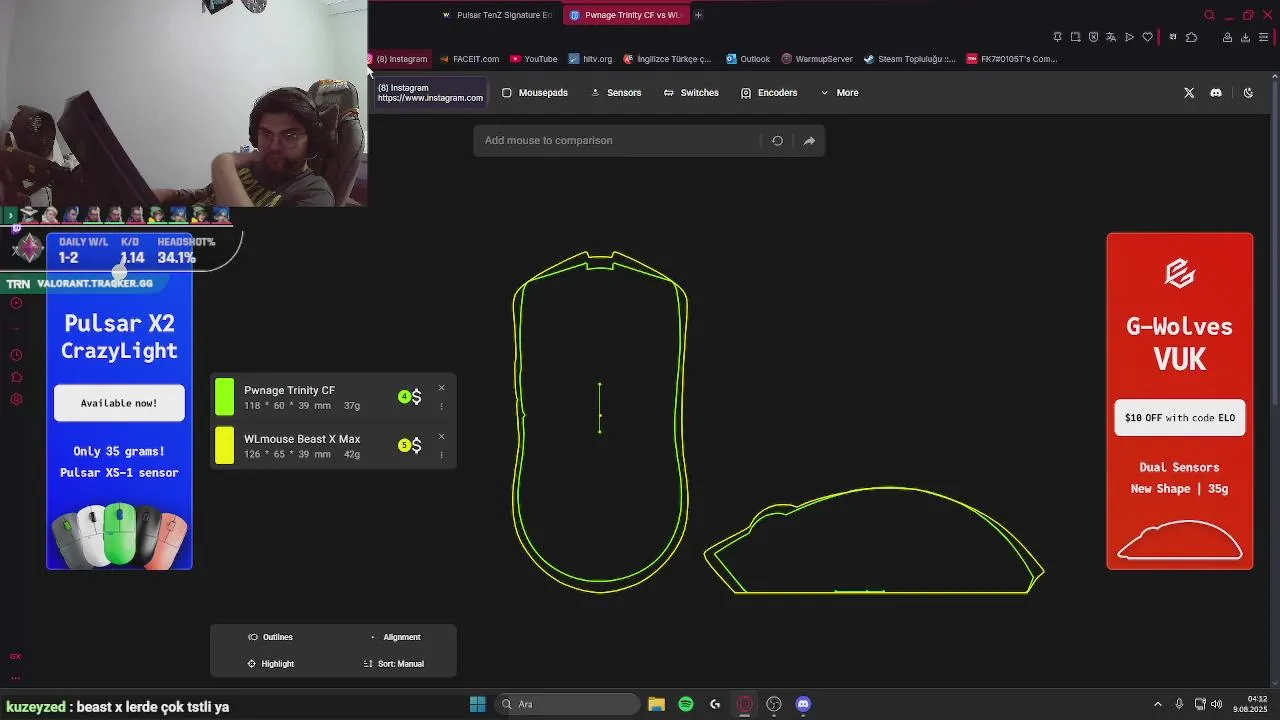Viewport: 1280px width, 720px height.
Task: Click the green Pwnage Trinity CF color swatch
Action: (224, 397)
